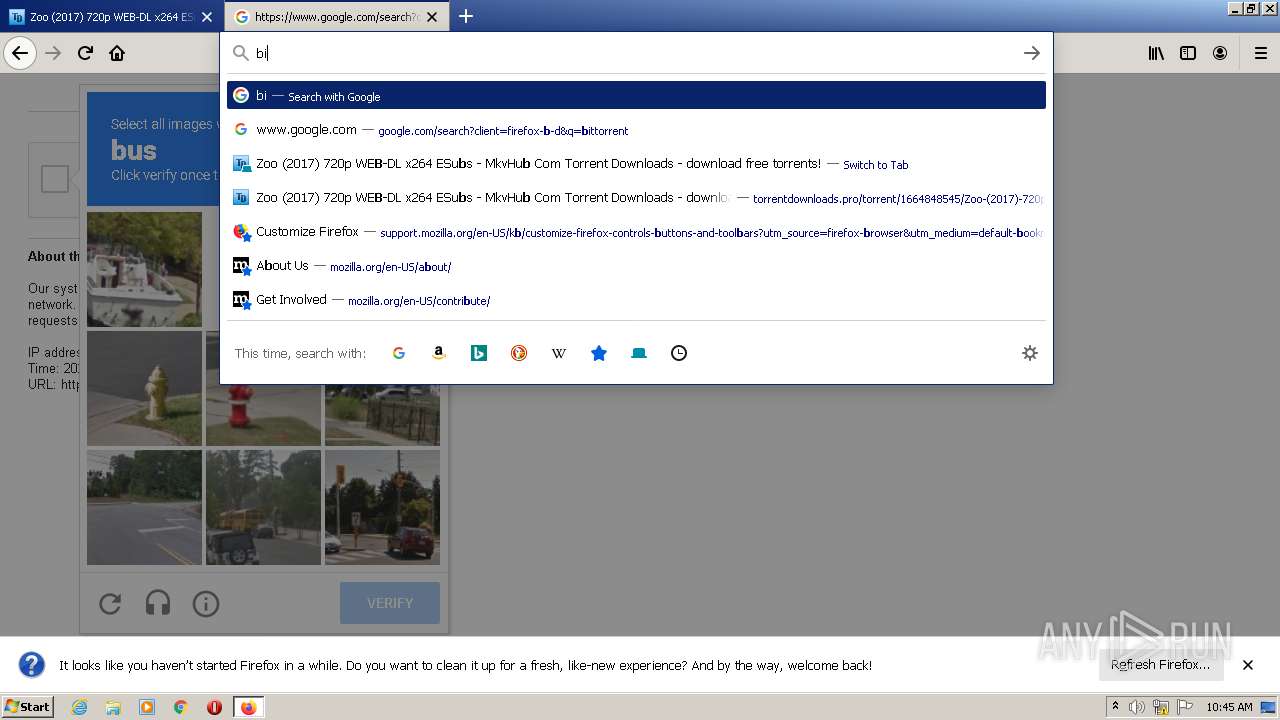Click the Go arrow in address bar

click(x=1032, y=53)
